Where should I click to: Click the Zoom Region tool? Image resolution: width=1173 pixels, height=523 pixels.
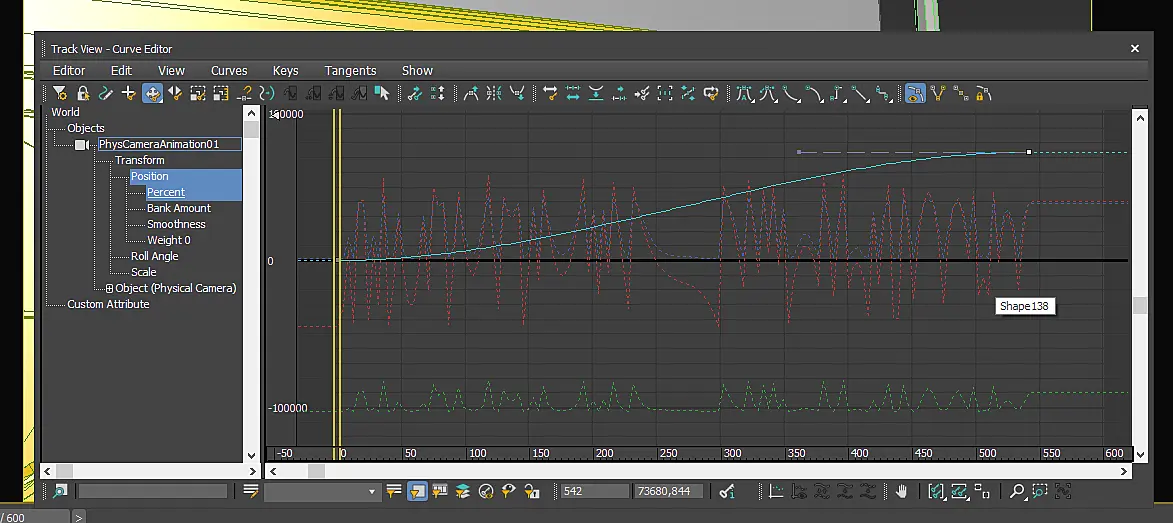pos(1040,491)
